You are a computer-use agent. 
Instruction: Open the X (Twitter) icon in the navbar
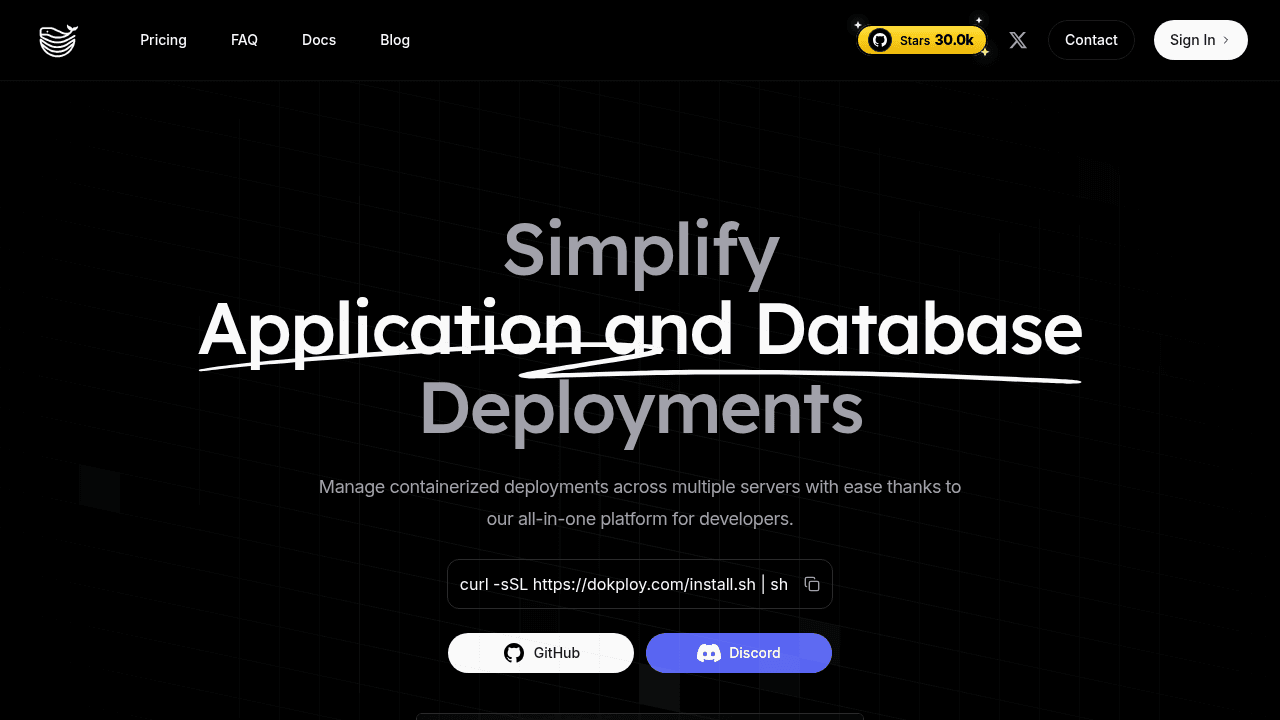[1017, 40]
